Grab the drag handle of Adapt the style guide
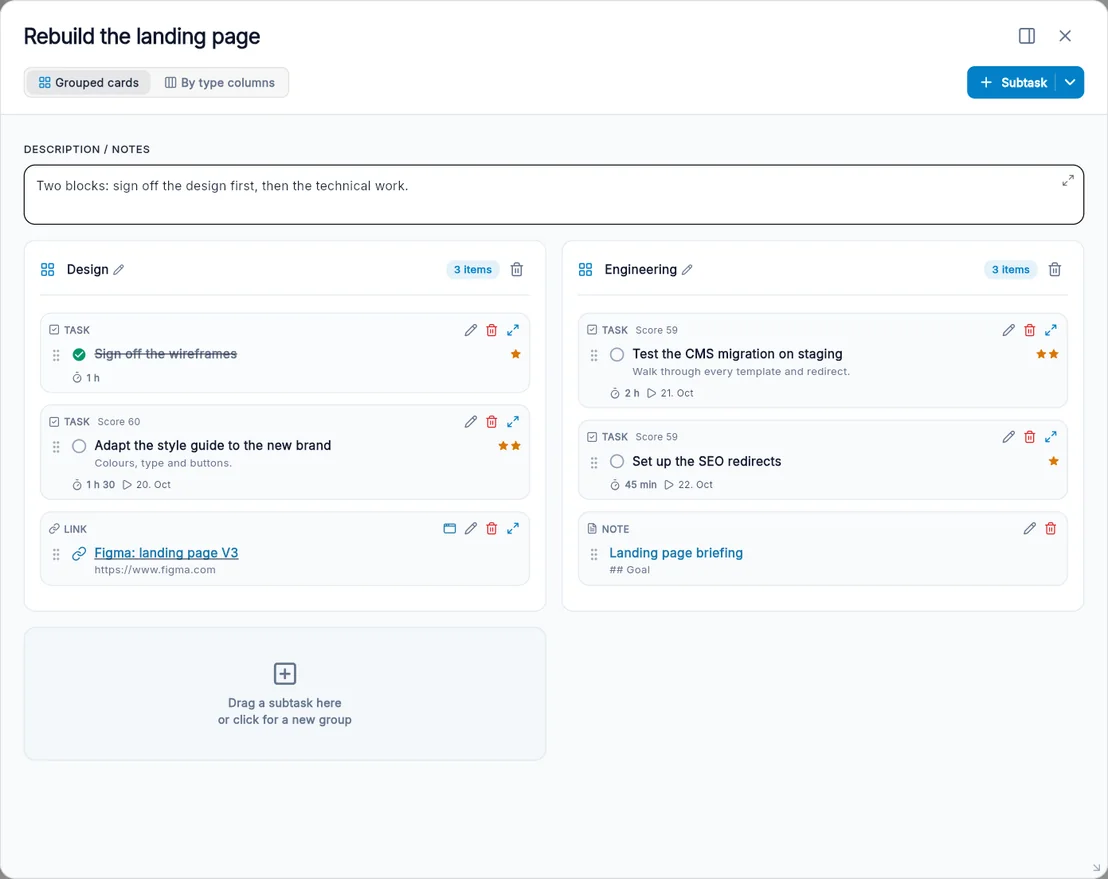The height and width of the screenshot is (879, 1108). tap(56, 447)
